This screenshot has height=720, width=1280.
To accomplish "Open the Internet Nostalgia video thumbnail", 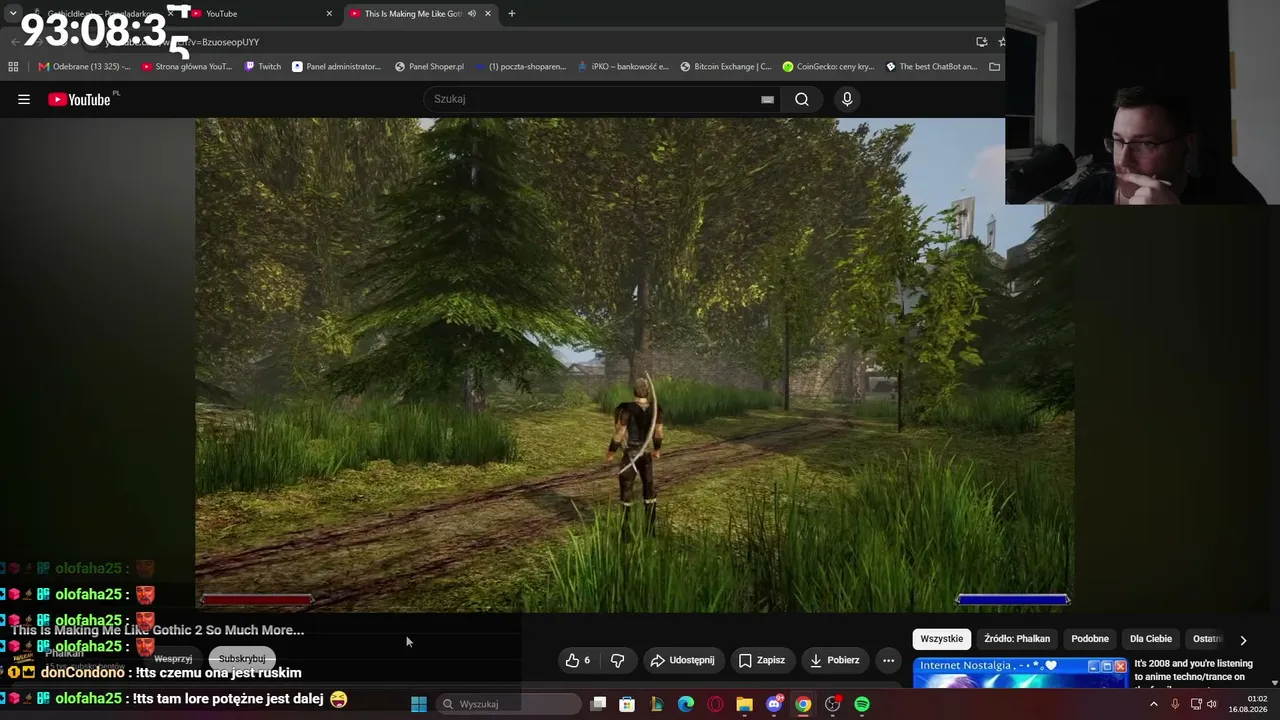I will tap(1020, 673).
